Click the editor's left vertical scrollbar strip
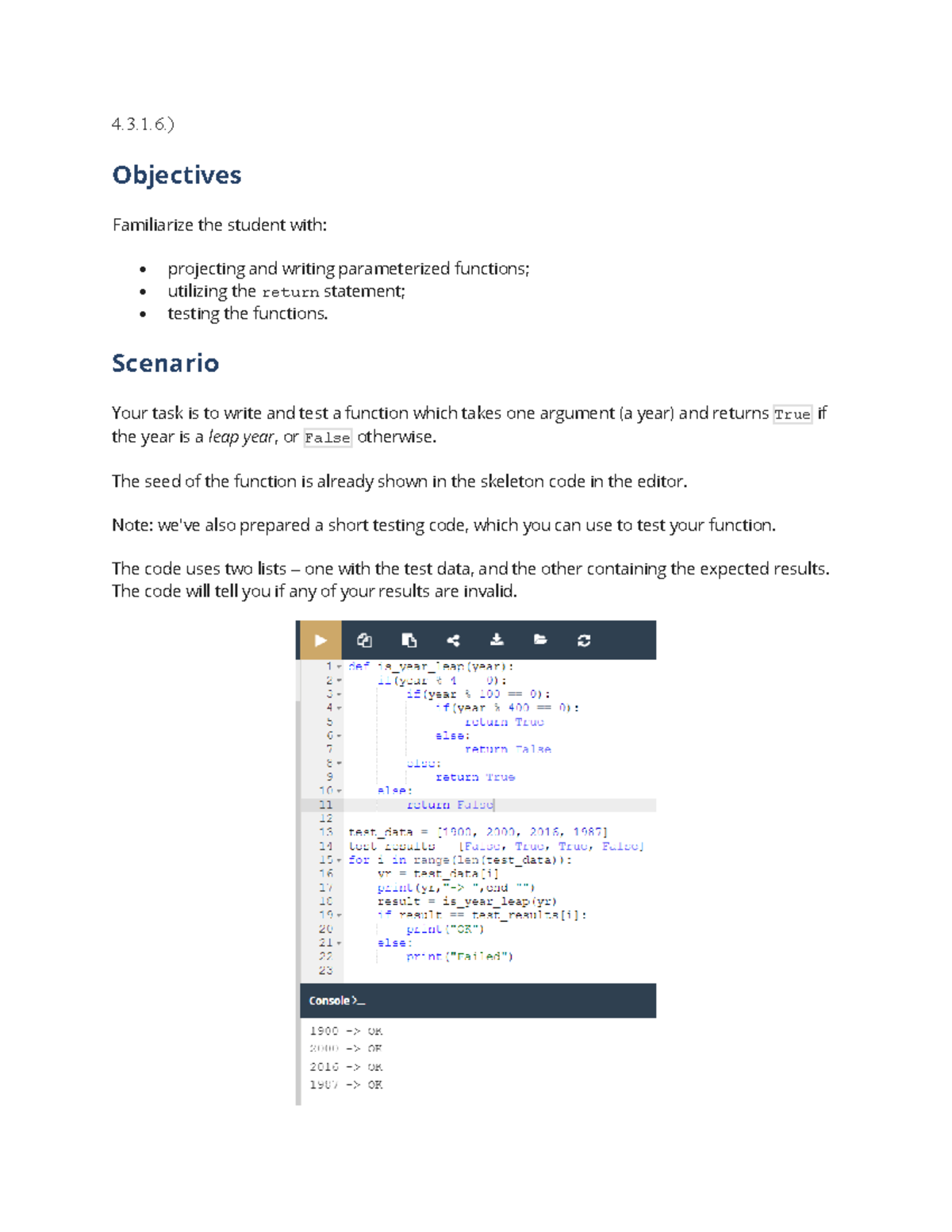952x1232 pixels. point(298,873)
